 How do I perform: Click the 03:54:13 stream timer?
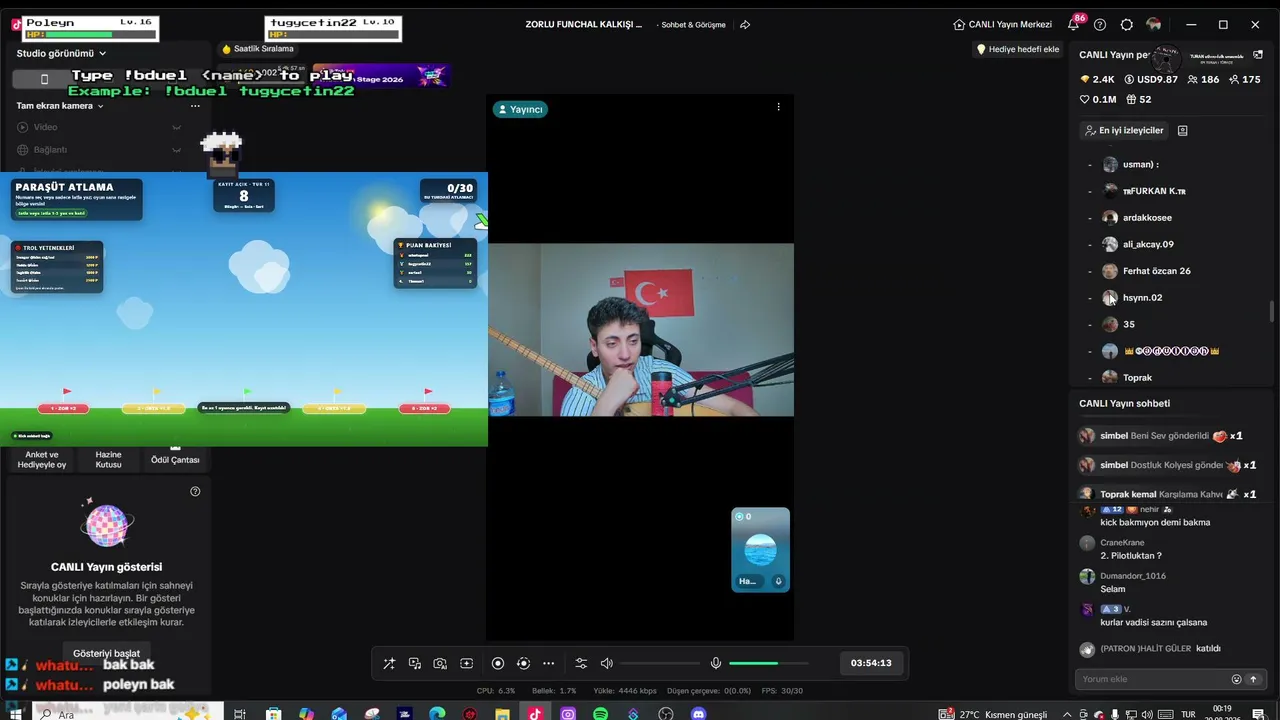tap(871, 663)
